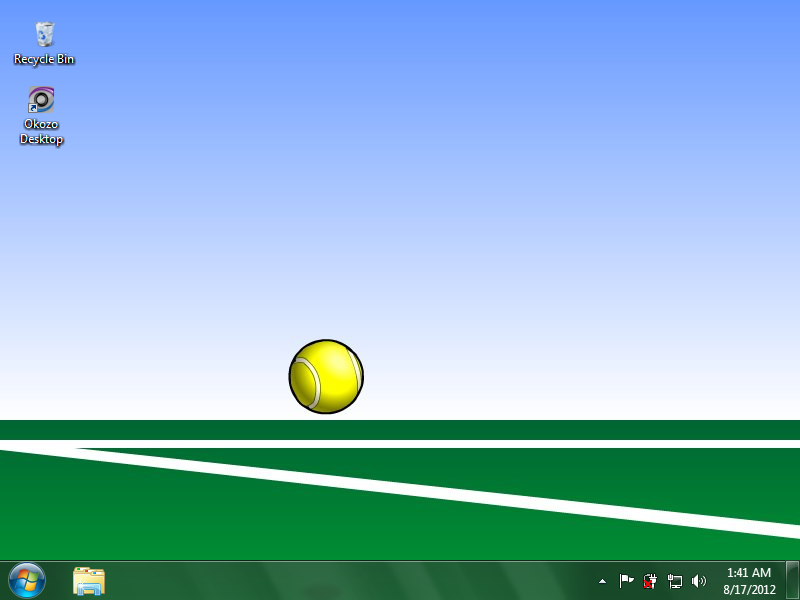
Task: Open the Windows Start menu orb
Action: coord(27,581)
